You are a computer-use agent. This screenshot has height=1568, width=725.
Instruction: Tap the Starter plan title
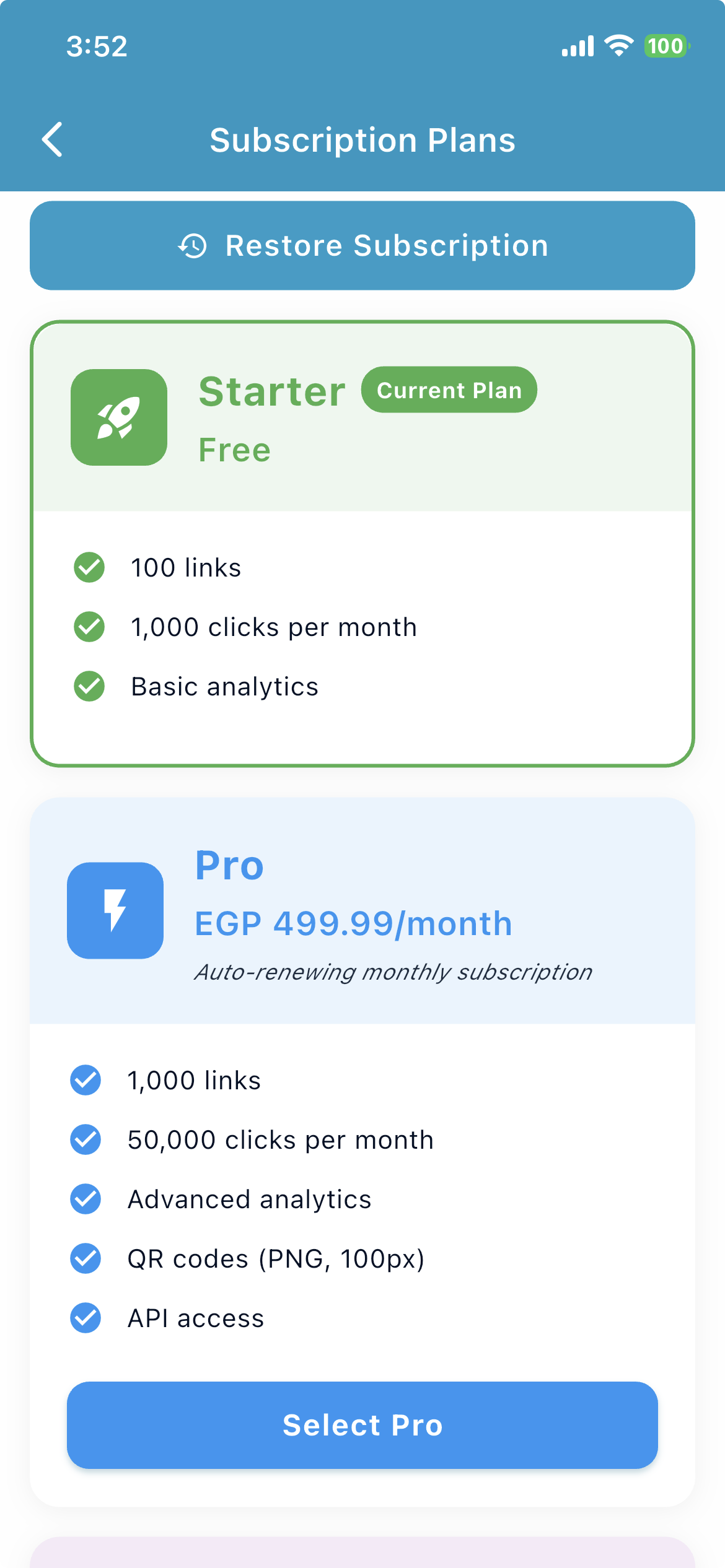pos(272,391)
